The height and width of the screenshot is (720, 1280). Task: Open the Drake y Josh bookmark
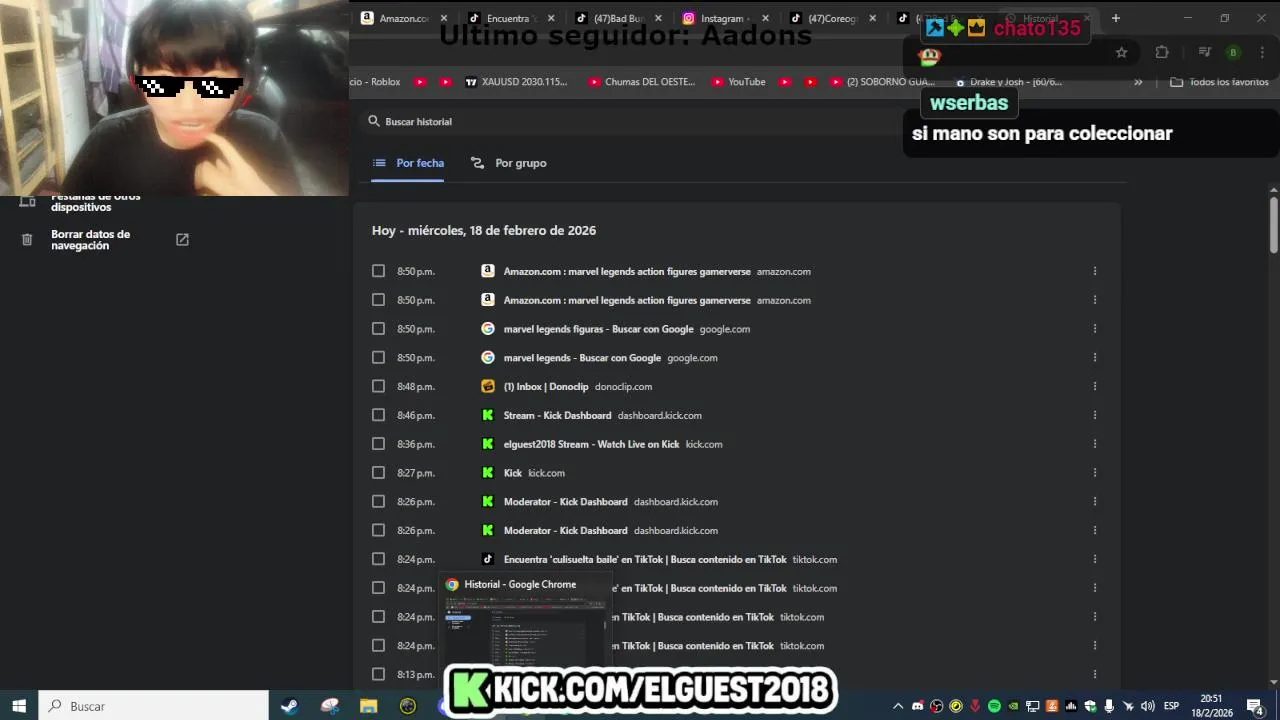(x=1008, y=82)
